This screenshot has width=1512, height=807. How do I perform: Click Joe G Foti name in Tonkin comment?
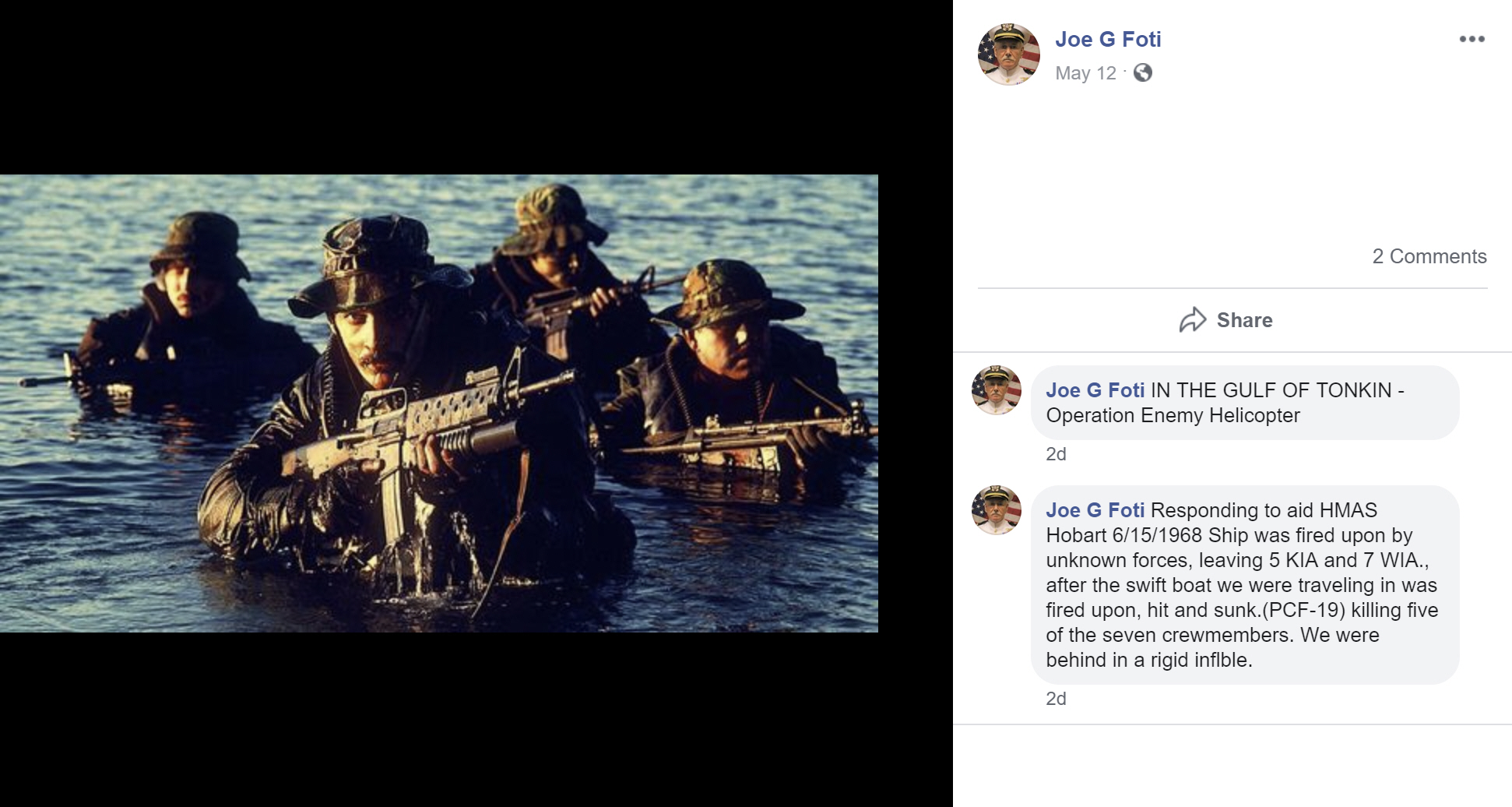(x=1095, y=390)
